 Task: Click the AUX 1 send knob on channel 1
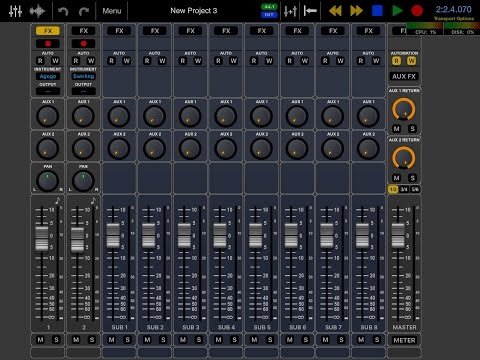coord(47,116)
